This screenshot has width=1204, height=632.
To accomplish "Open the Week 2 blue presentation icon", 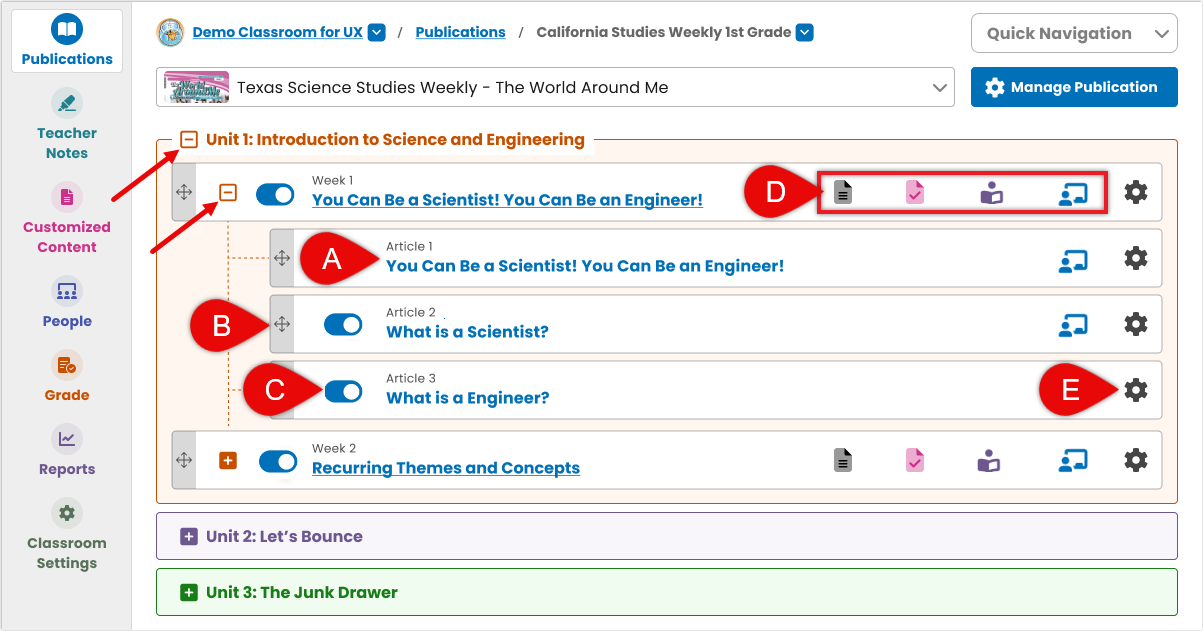I will pyautogui.click(x=1073, y=461).
